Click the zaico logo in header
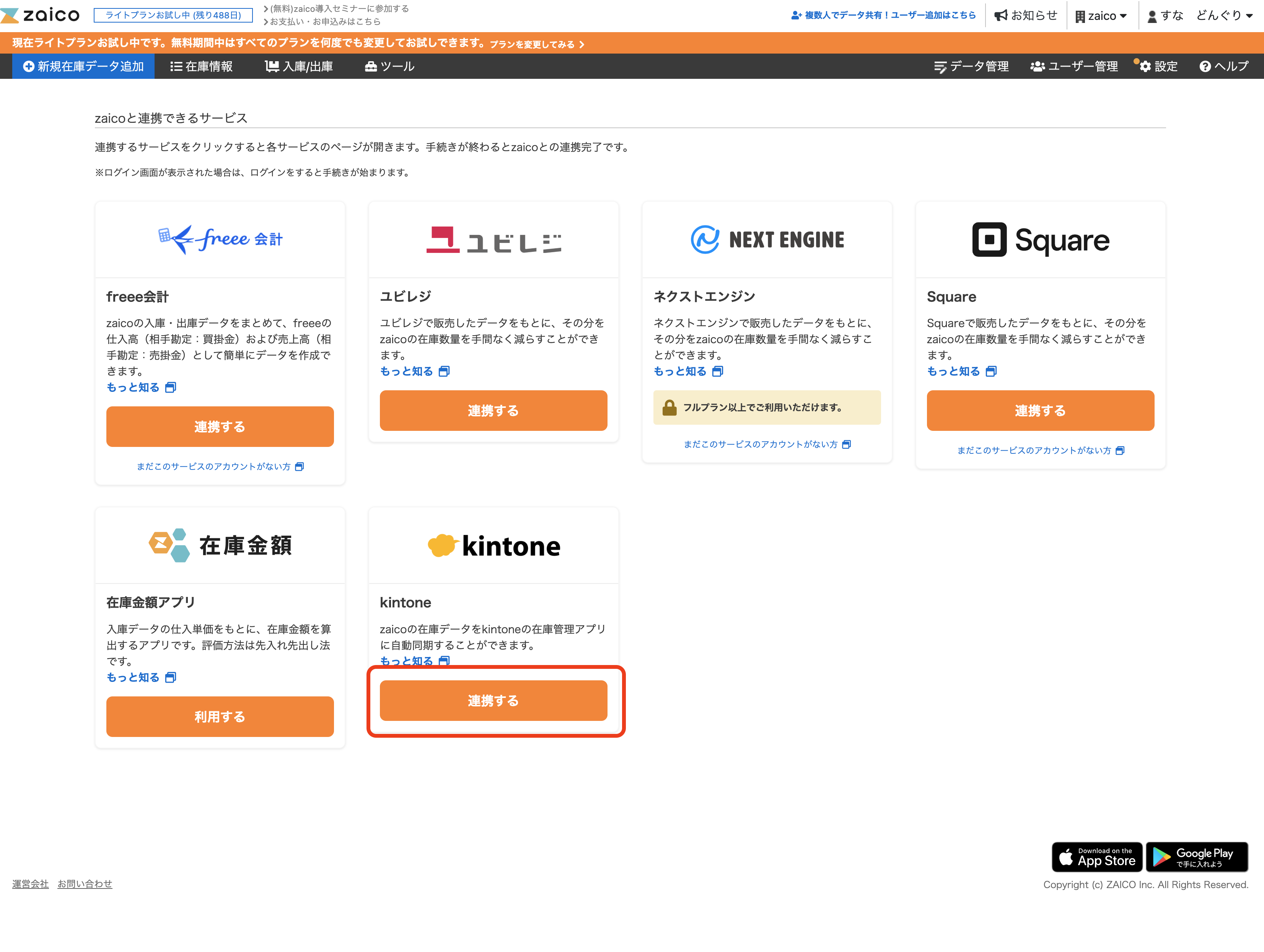Image resolution: width=1264 pixels, height=952 pixels. click(x=40, y=15)
